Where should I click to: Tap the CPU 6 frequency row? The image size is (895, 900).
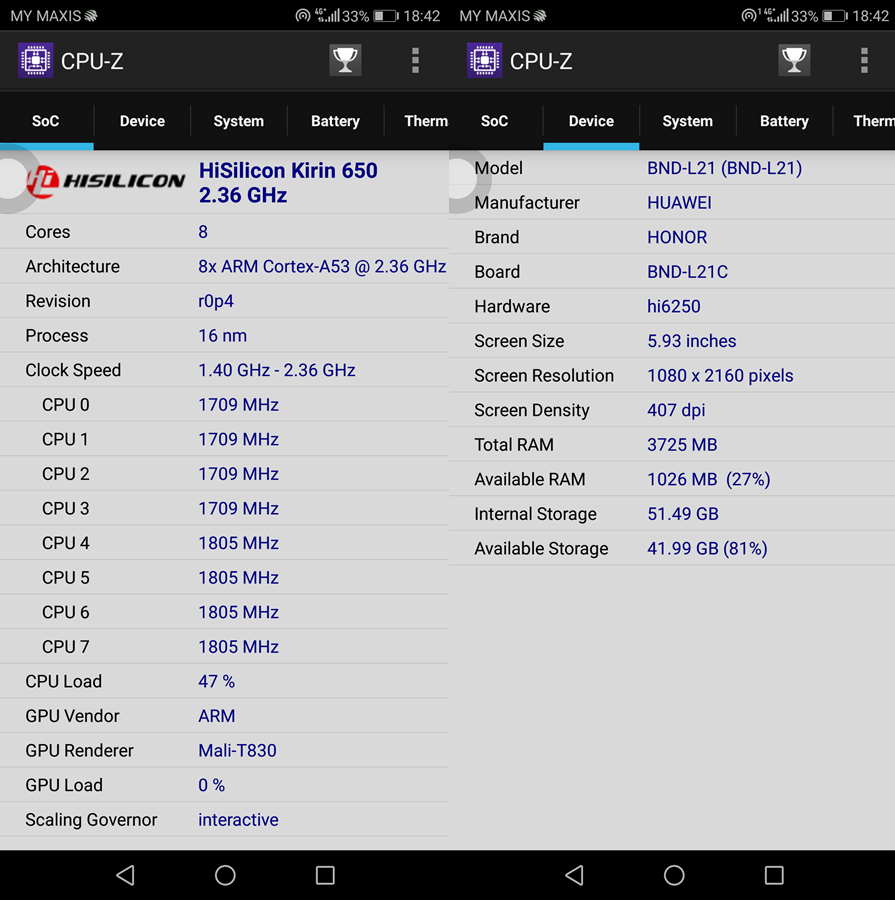(224, 612)
